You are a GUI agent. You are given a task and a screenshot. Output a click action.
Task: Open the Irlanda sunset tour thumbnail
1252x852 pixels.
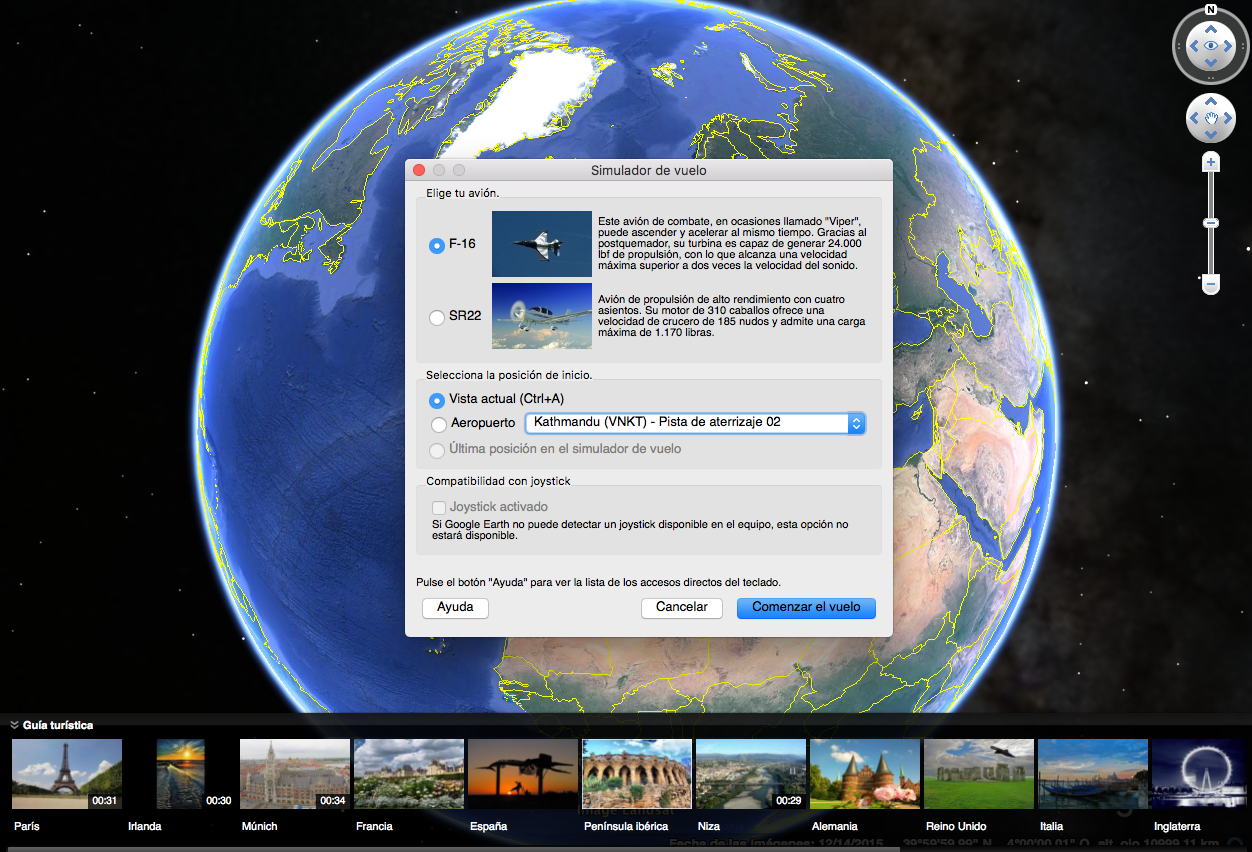181,774
